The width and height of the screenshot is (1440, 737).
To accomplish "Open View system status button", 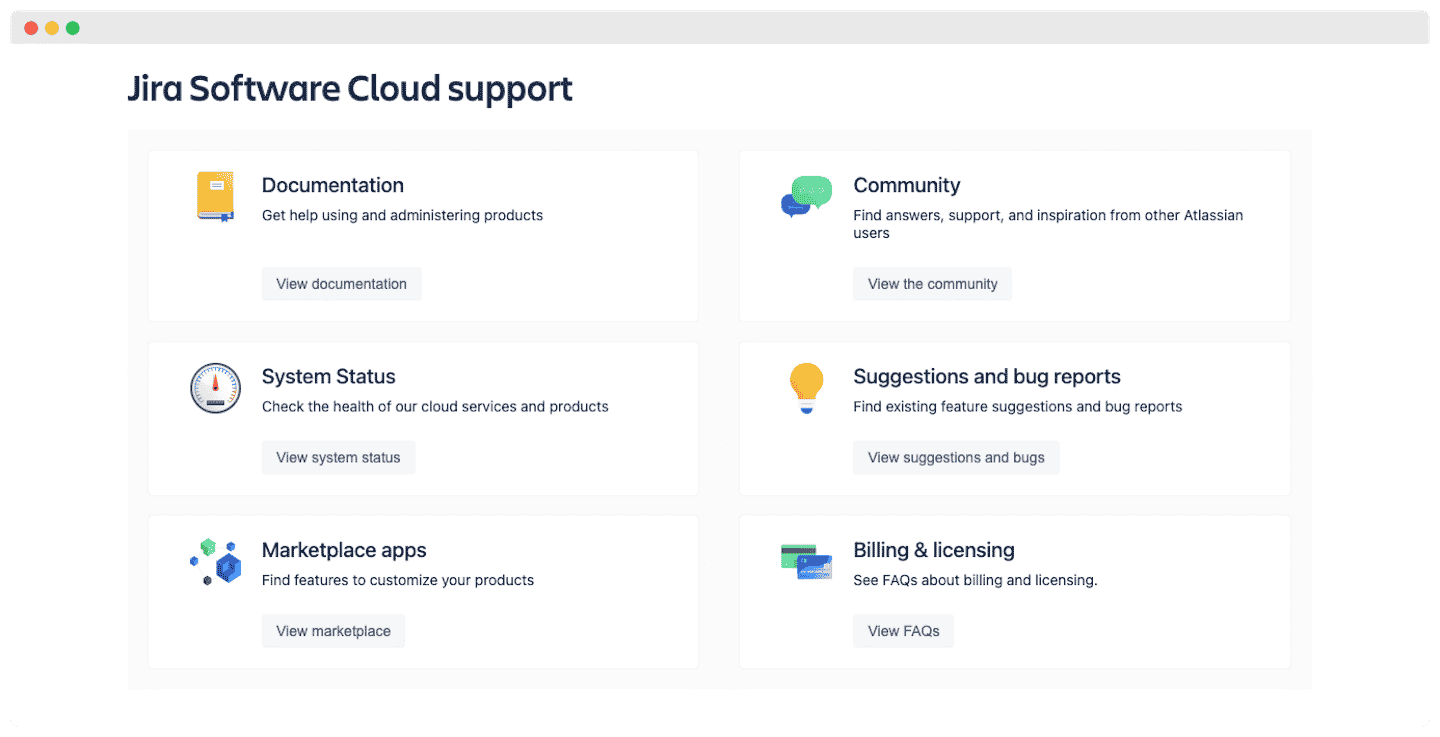I will [x=338, y=457].
